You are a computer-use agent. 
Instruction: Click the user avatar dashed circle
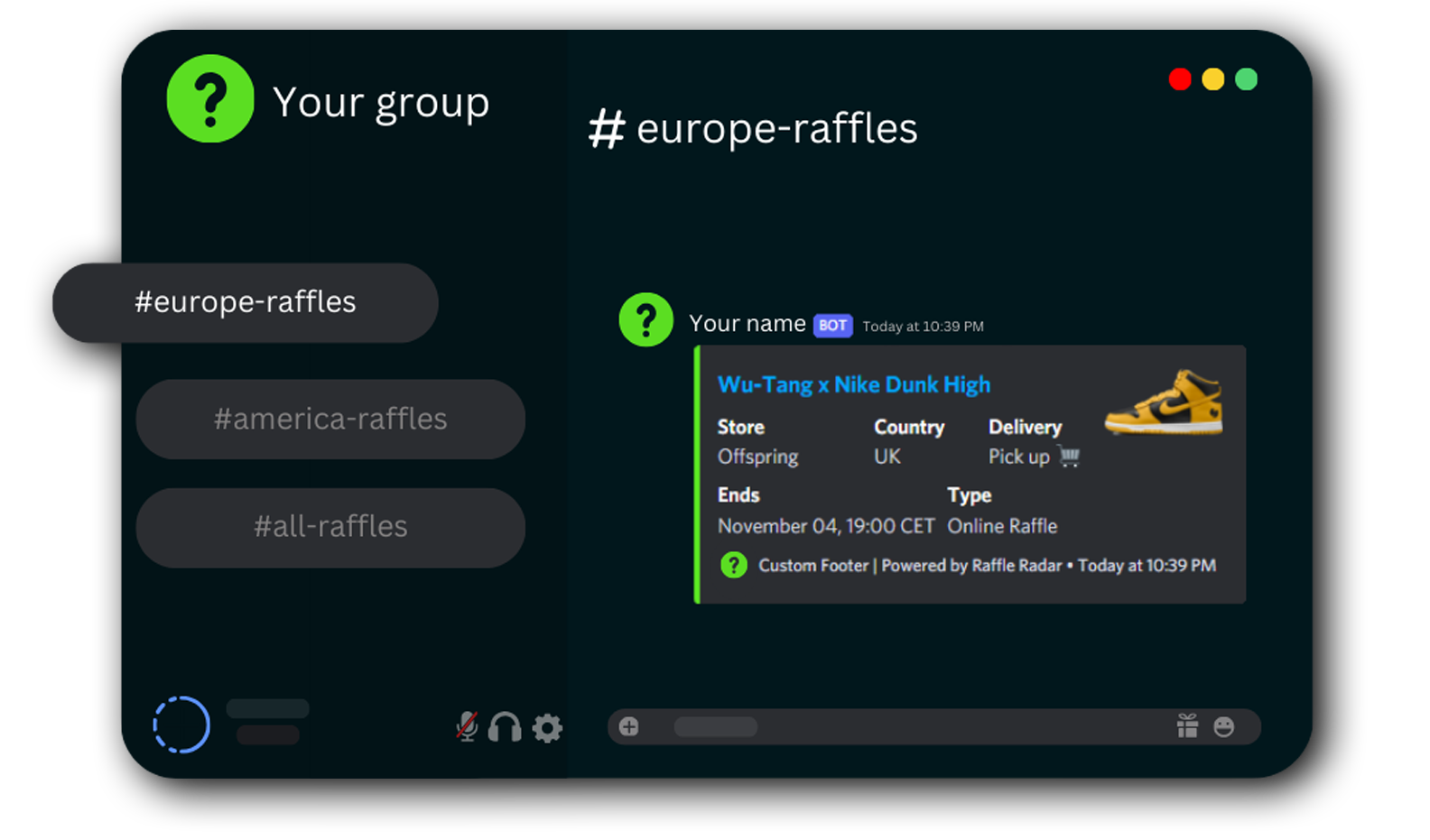(181, 725)
